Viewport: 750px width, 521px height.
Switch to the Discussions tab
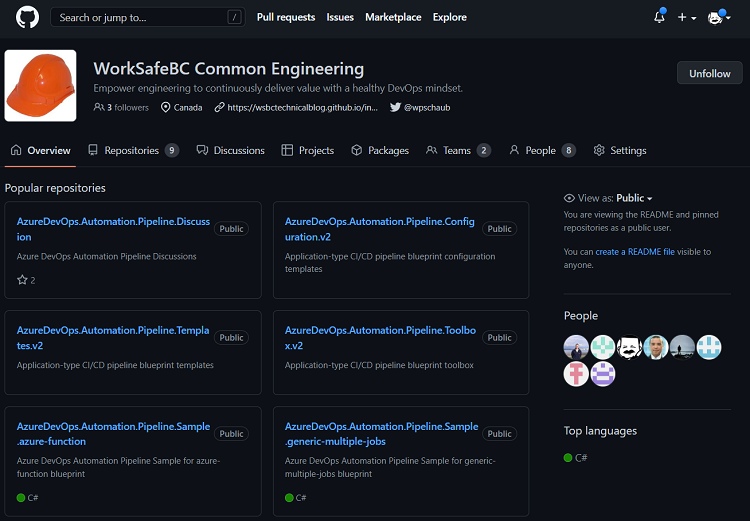click(x=231, y=150)
